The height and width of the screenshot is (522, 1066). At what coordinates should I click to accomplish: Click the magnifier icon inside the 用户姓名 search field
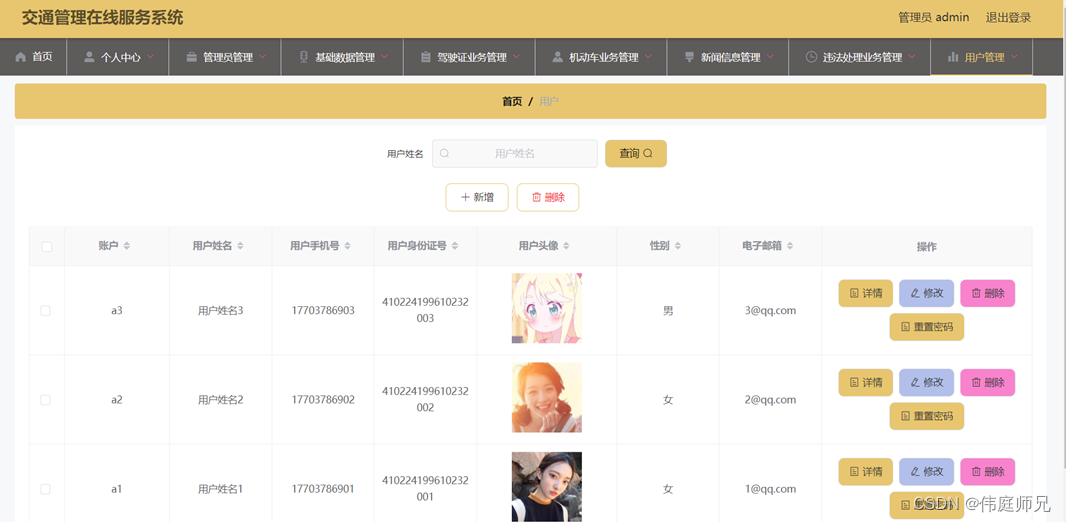444,154
